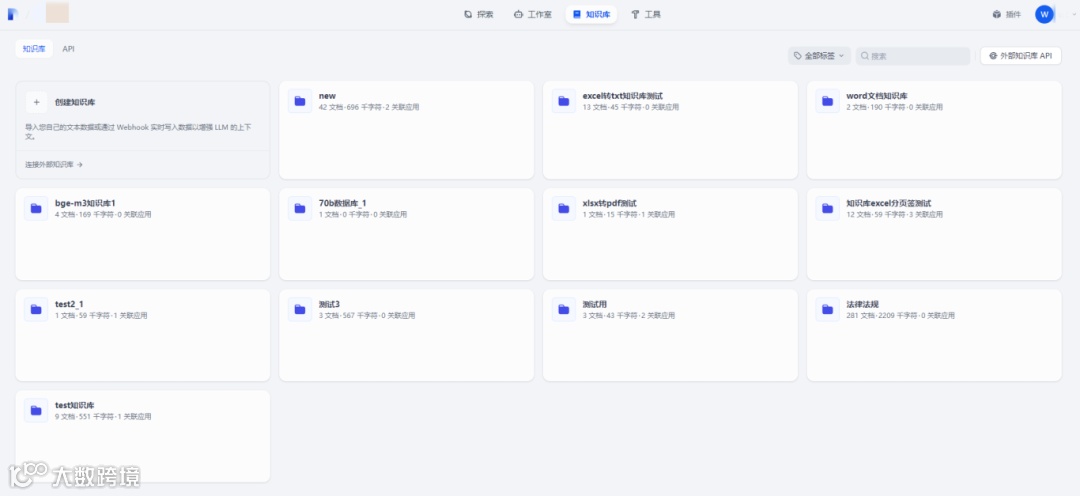
Task: Click folder icon of 知识库excel分页签测试
Action: (827, 208)
